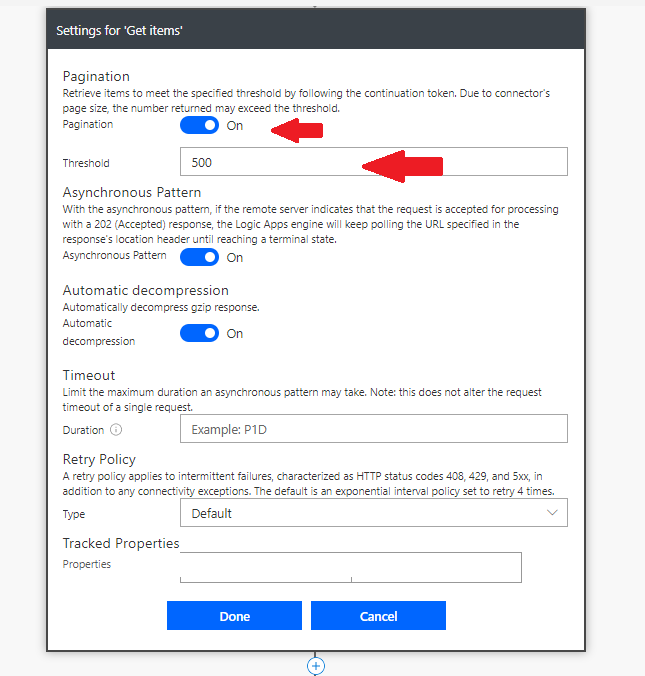Screen dimensions: 645x676
Task: Click the plus icon to add a step
Action: tap(316, 666)
